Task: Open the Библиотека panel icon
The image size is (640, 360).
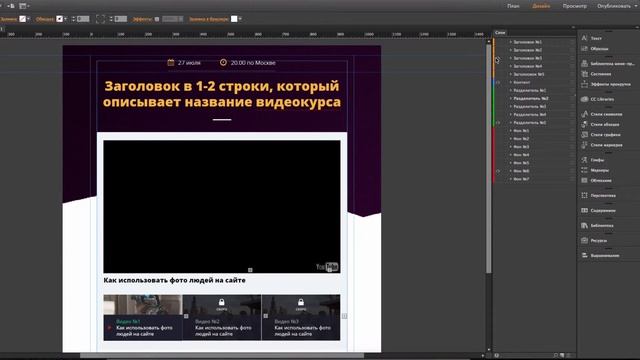Action: point(584,225)
